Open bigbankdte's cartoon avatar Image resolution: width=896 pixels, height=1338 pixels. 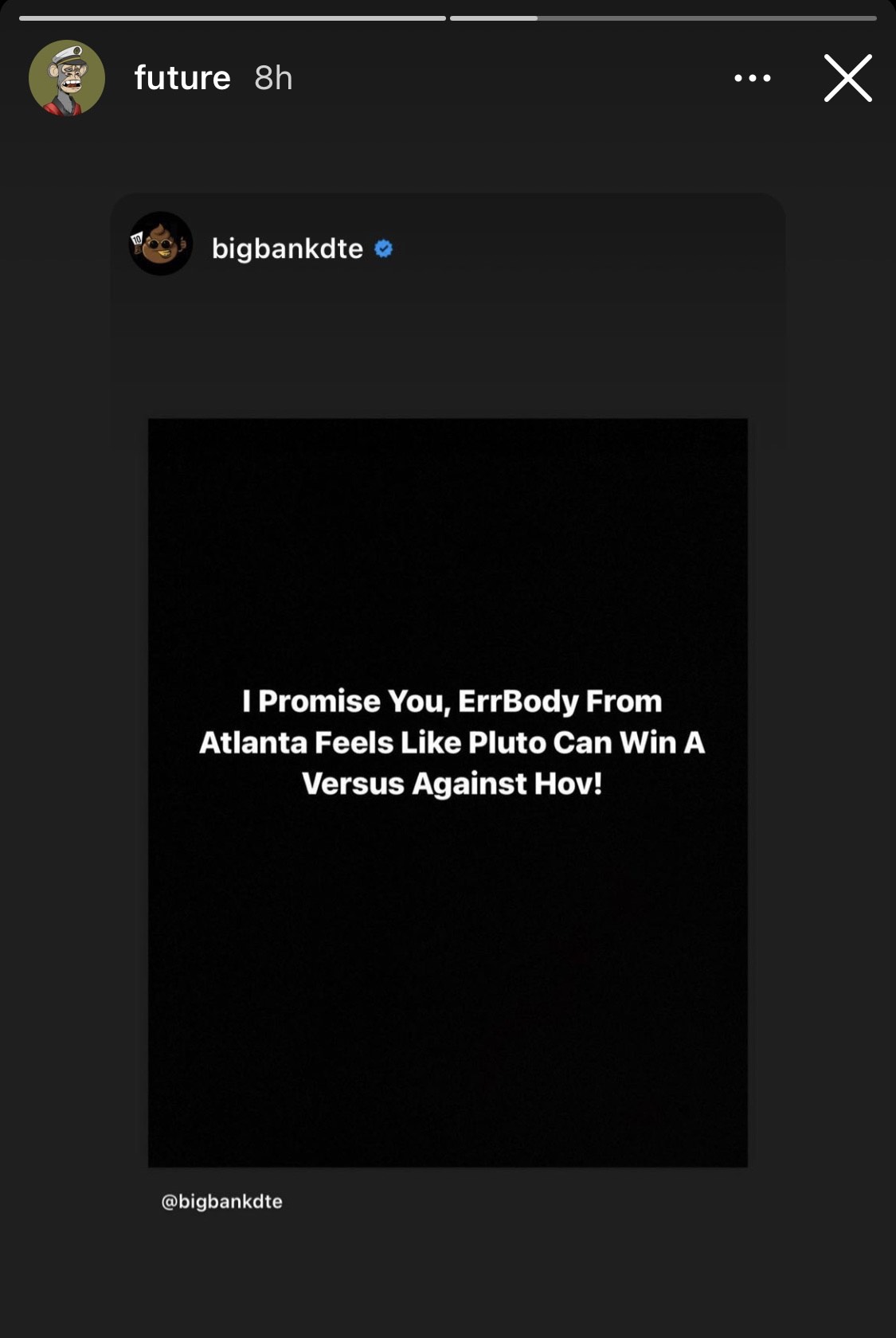tap(161, 244)
